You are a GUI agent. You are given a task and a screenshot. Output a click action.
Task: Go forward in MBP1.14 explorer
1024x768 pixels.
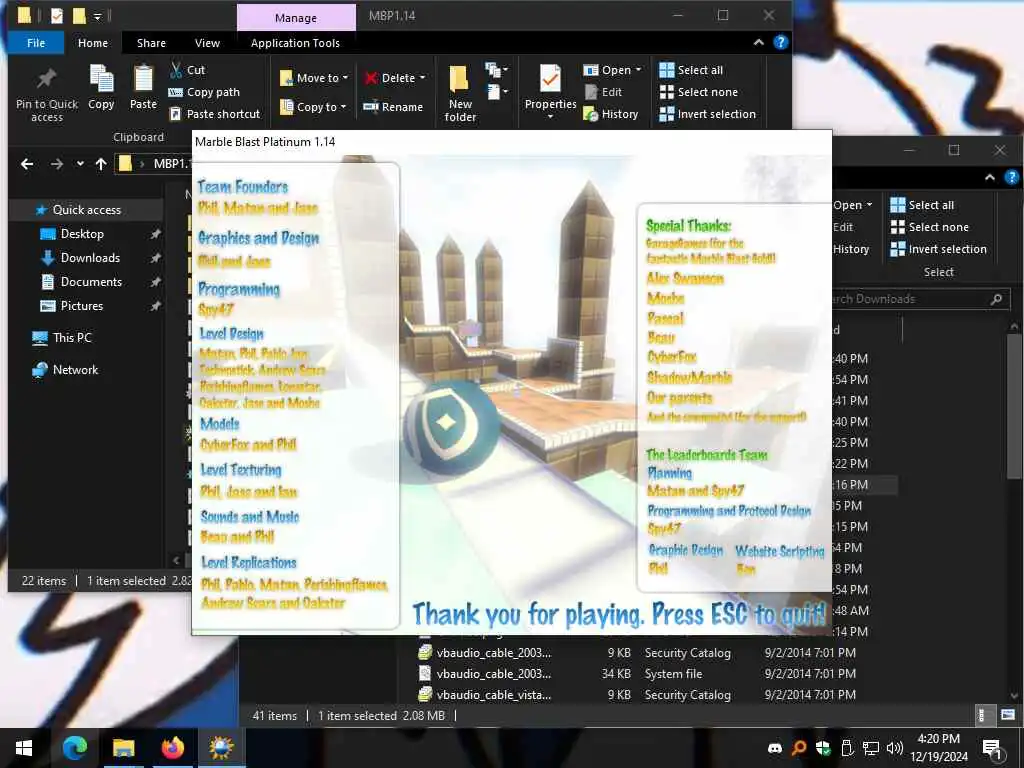(x=57, y=164)
